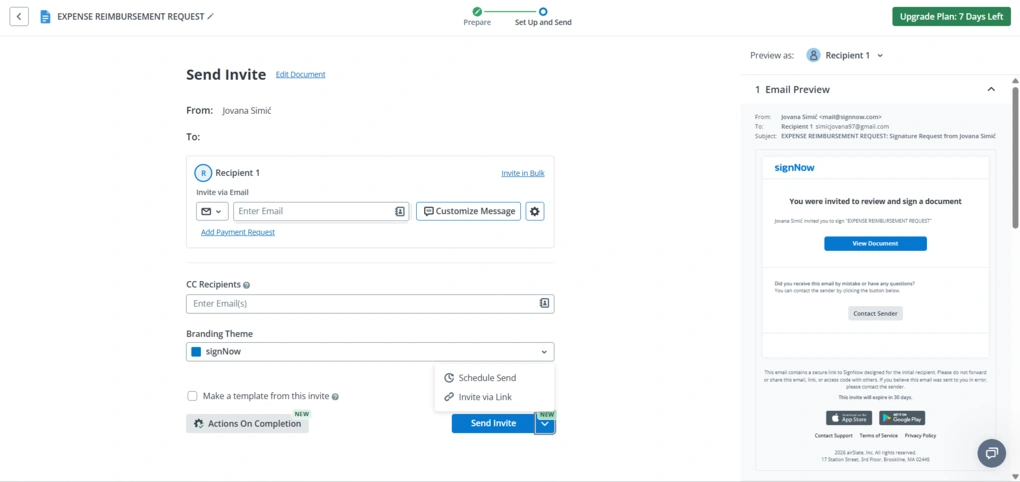Click the Send Invite button
Screen dimensions: 1020x482
click(x=493, y=424)
